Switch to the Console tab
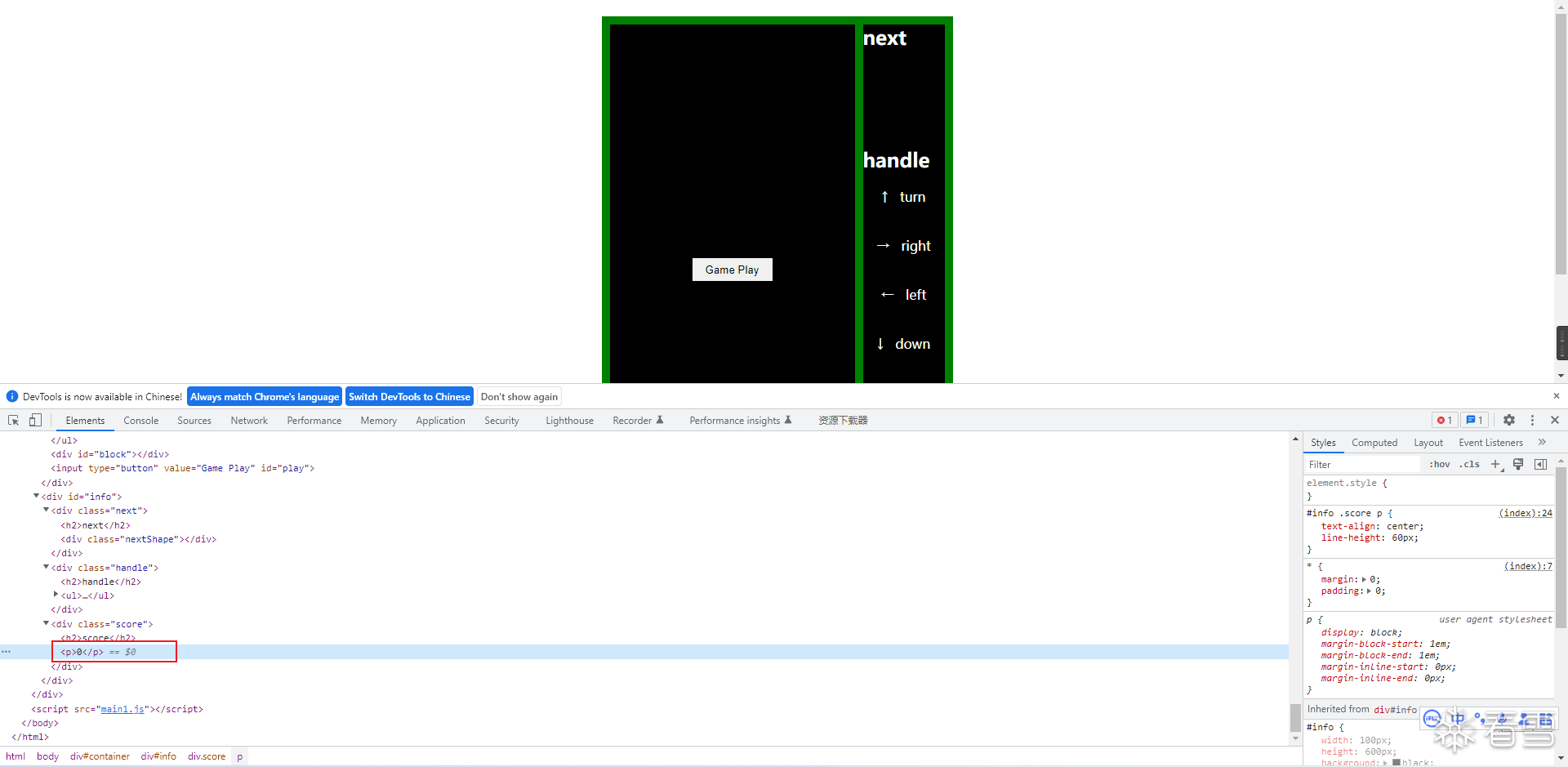This screenshot has height=767, width=1568. (140, 421)
